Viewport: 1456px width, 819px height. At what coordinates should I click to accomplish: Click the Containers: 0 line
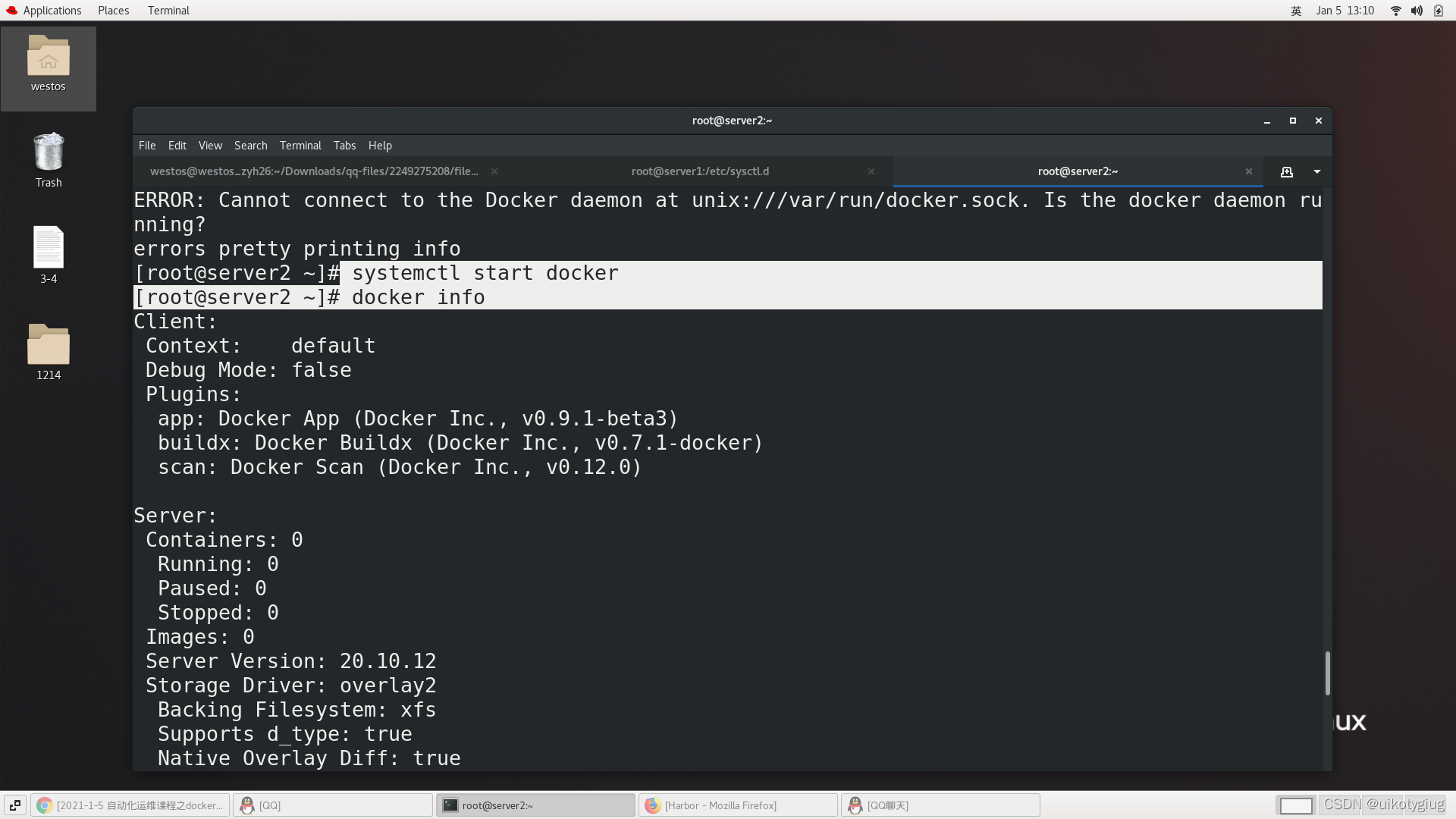point(224,540)
